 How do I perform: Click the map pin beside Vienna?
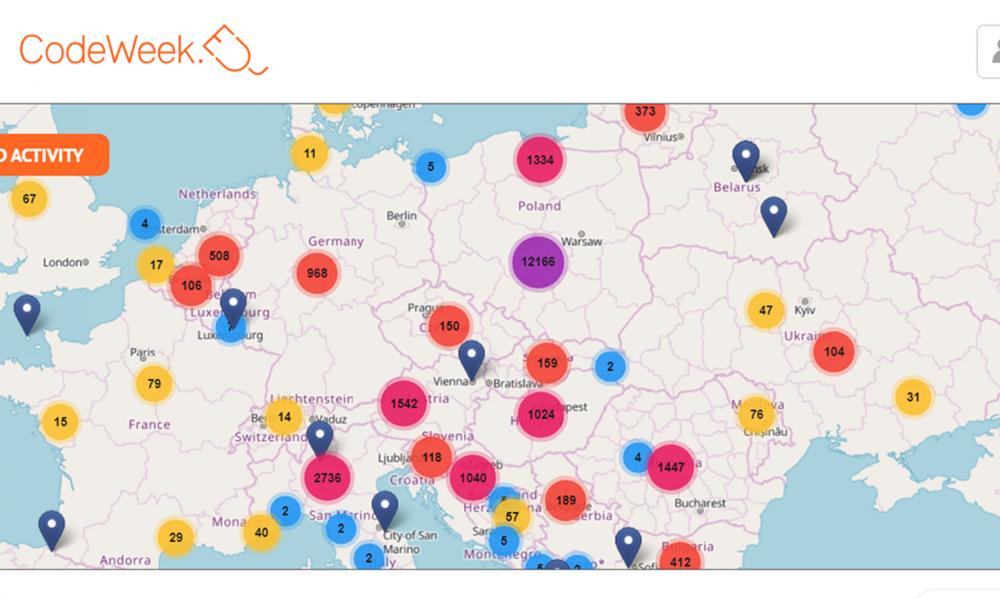pyautogui.click(x=471, y=359)
